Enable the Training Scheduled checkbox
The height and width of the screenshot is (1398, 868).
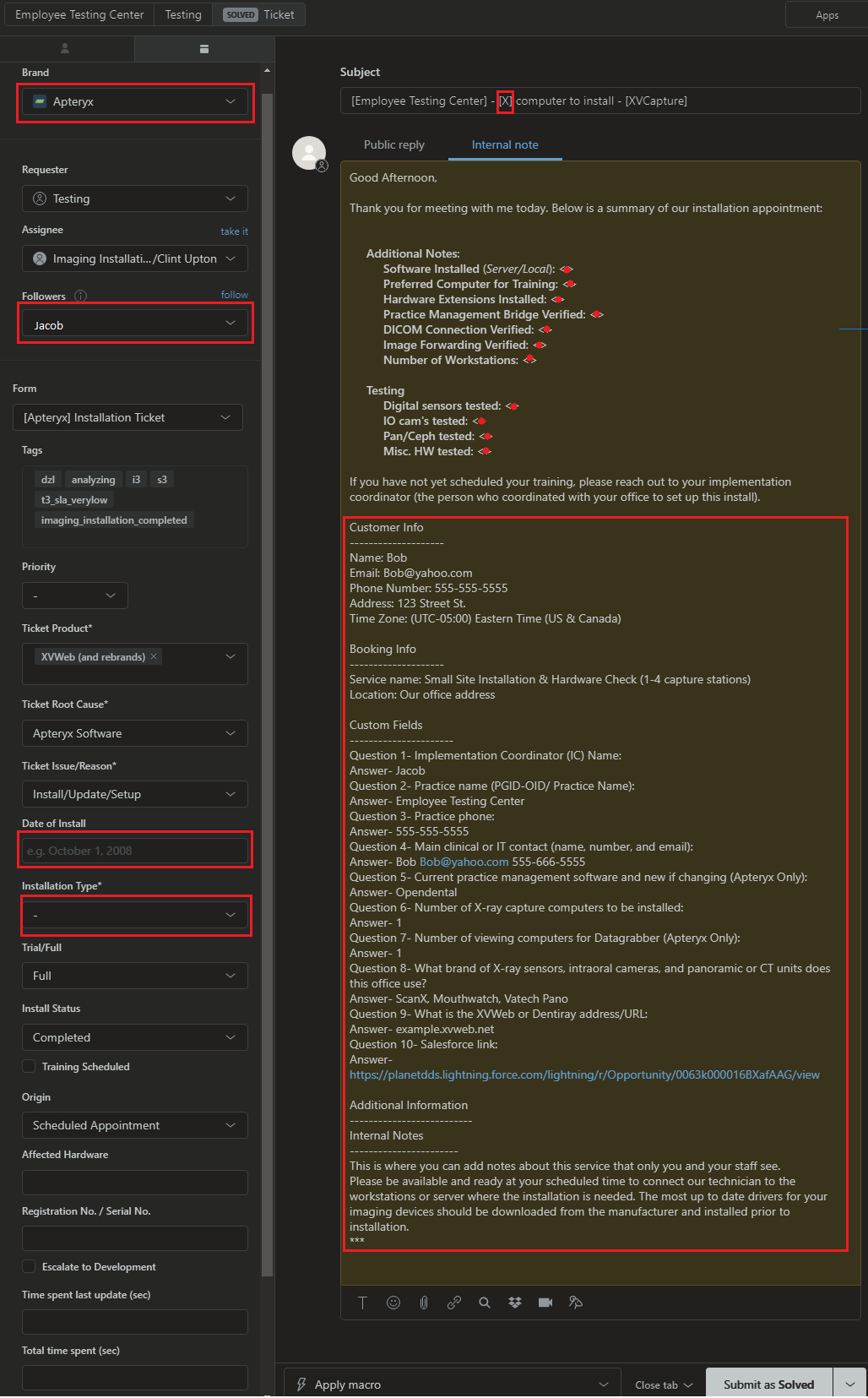(29, 1067)
